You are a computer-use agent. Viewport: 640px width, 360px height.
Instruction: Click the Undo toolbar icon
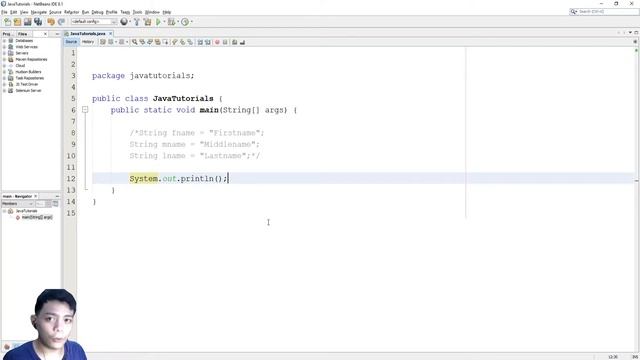point(51,22)
